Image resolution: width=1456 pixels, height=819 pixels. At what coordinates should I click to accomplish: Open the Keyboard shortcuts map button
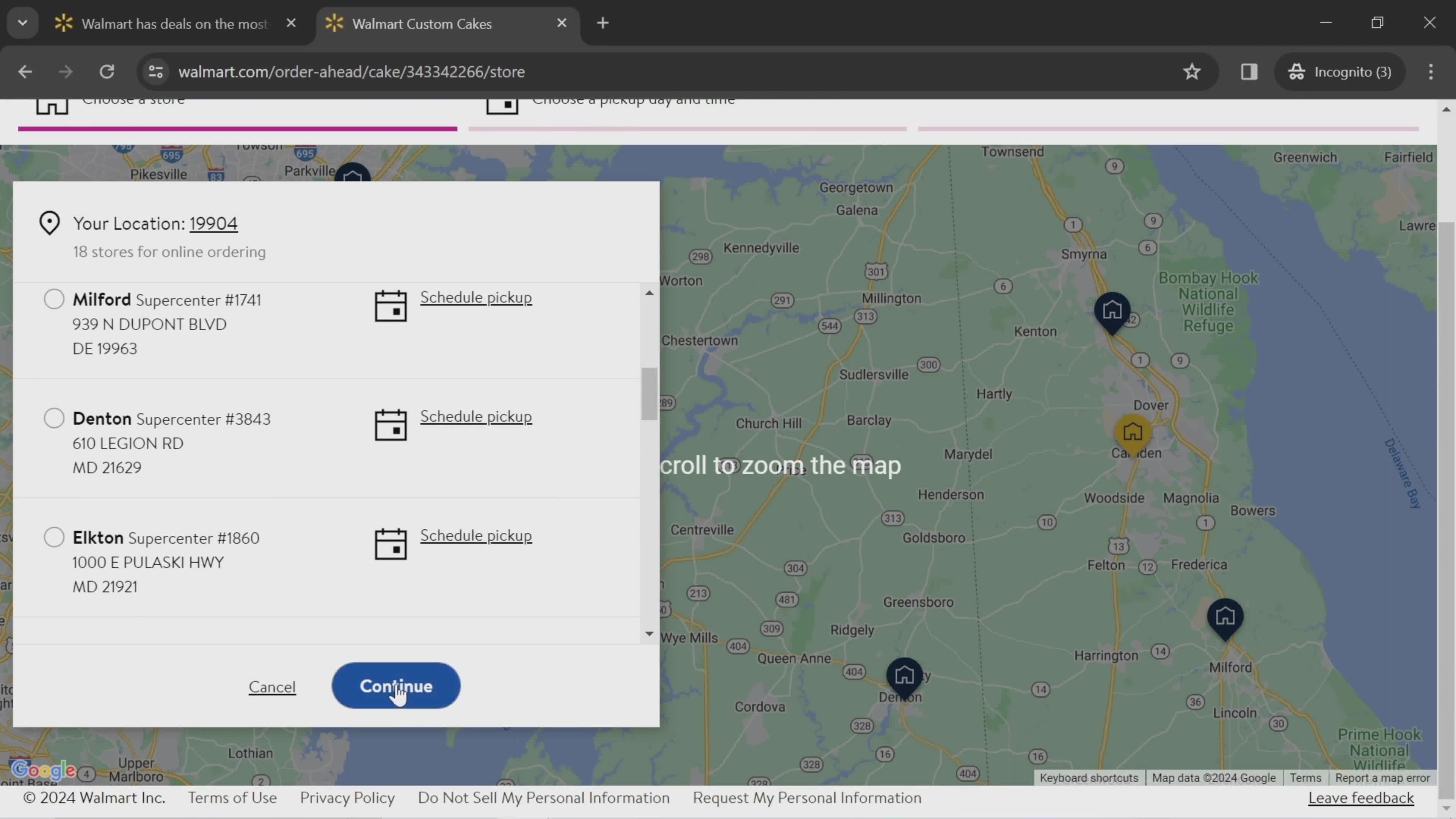click(1089, 778)
